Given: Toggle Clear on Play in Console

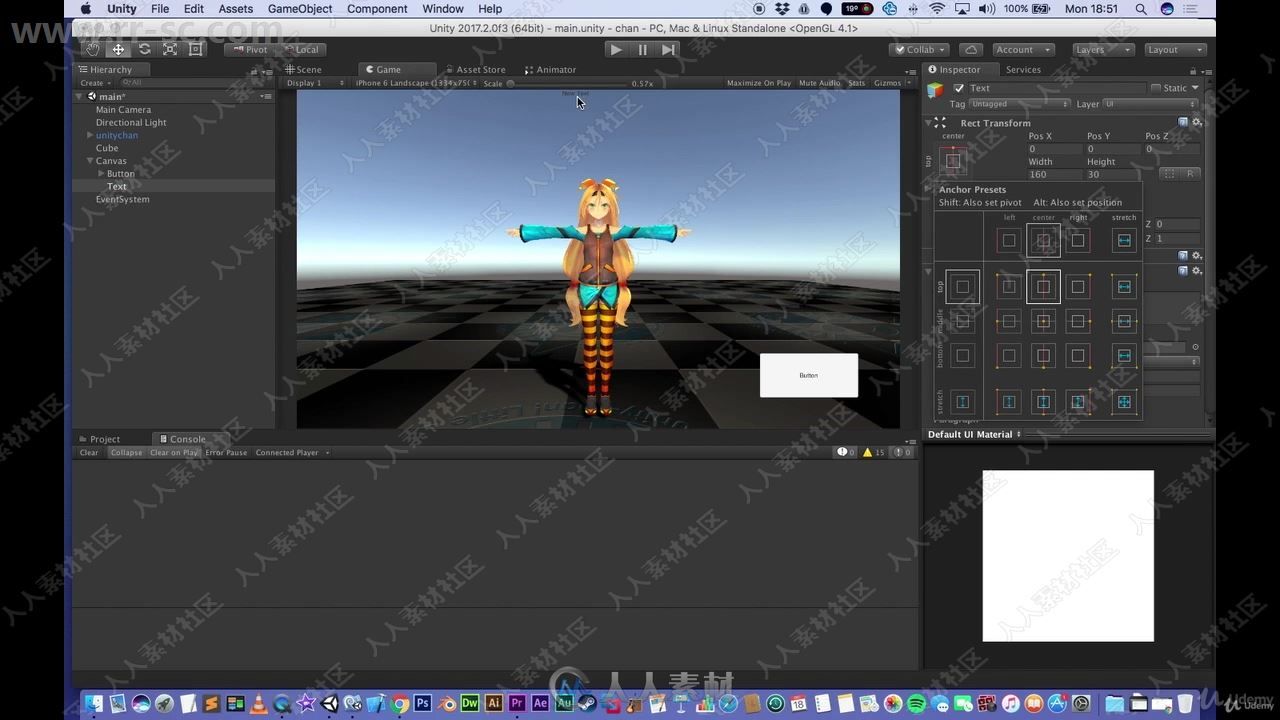Looking at the screenshot, I should tap(174, 452).
